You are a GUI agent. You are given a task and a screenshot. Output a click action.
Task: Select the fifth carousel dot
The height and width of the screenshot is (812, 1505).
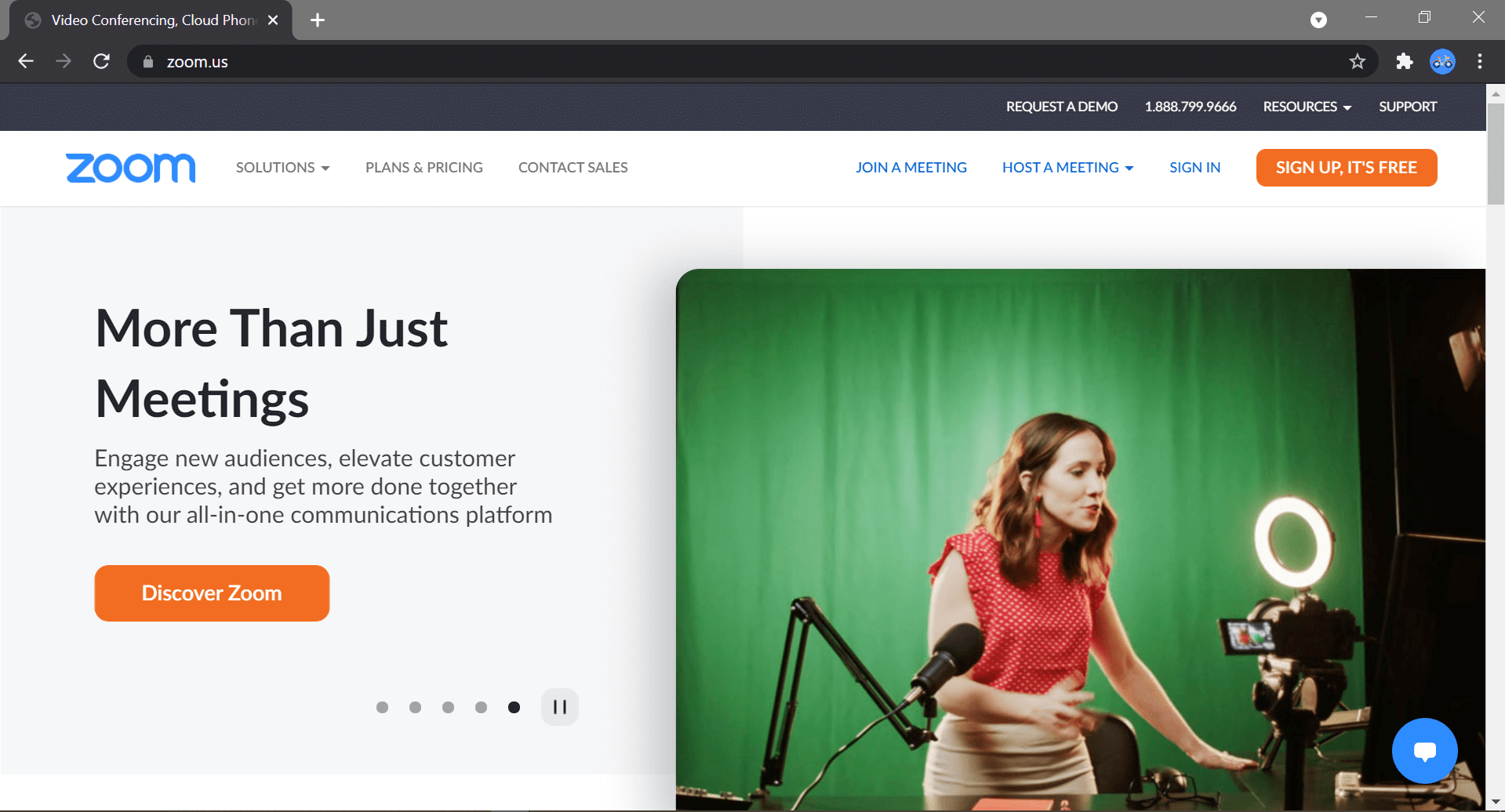pyautogui.click(x=514, y=707)
